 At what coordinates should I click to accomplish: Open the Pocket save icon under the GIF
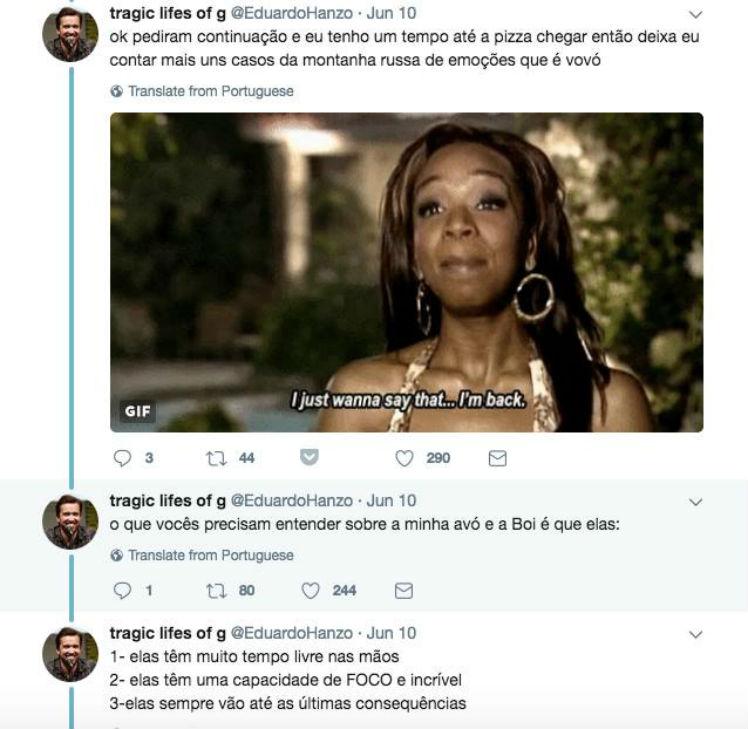(309, 457)
